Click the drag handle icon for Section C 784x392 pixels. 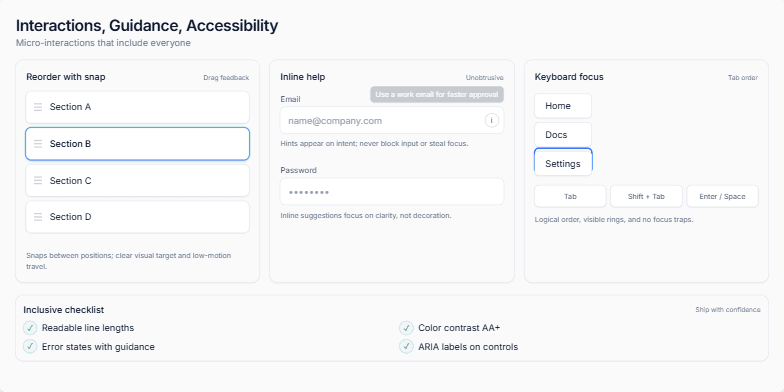click(x=38, y=180)
